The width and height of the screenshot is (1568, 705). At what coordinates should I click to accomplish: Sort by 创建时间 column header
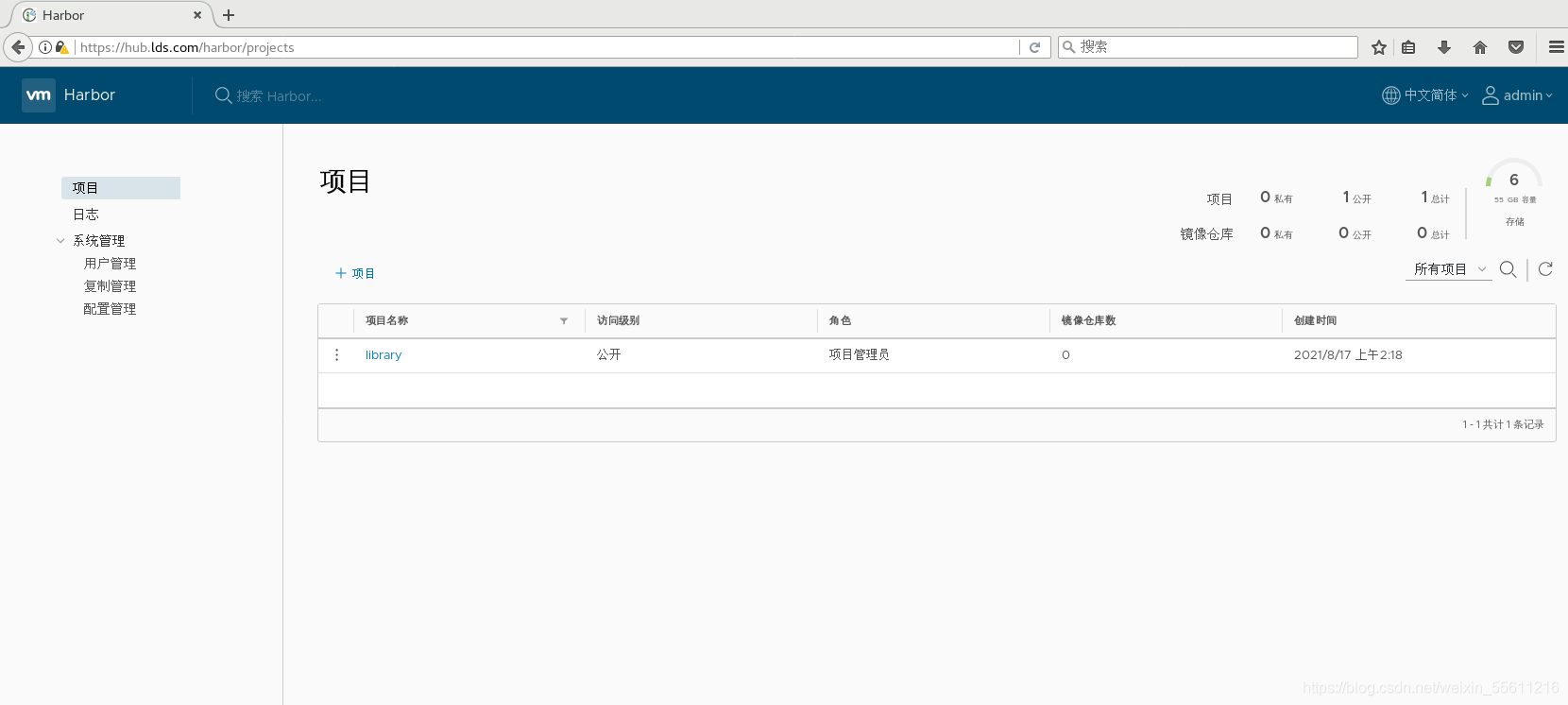tap(1316, 321)
